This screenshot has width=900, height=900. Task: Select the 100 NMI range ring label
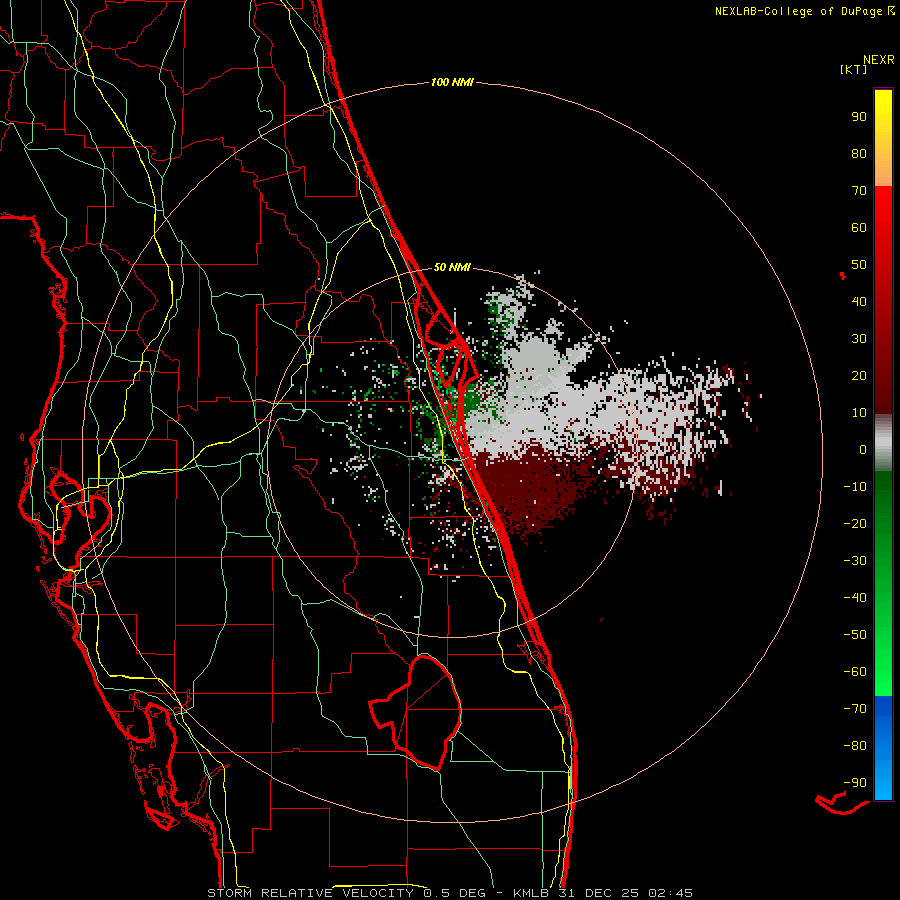pos(452,82)
